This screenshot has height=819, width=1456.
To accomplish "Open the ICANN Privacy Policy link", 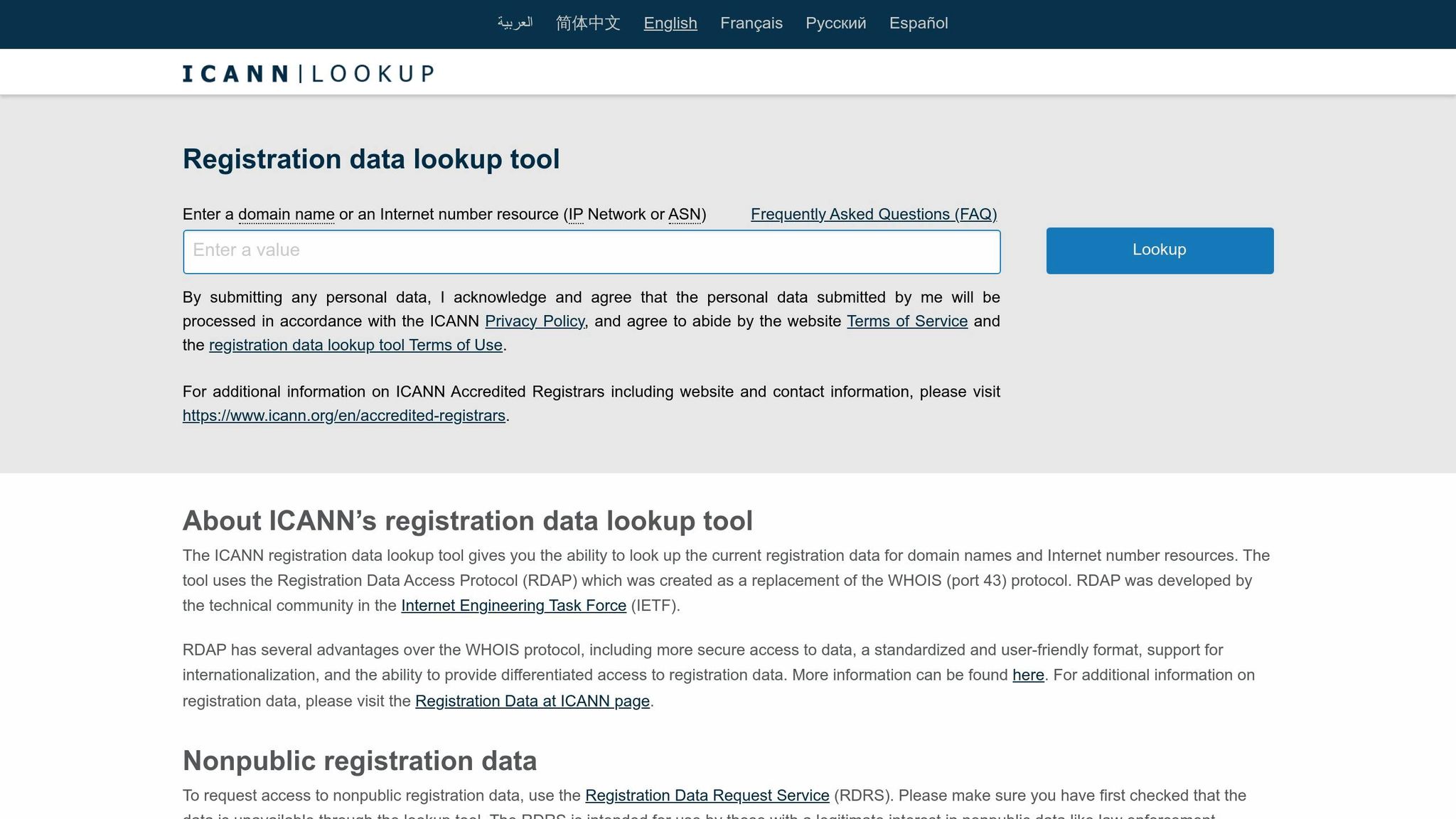I will (535, 321).
